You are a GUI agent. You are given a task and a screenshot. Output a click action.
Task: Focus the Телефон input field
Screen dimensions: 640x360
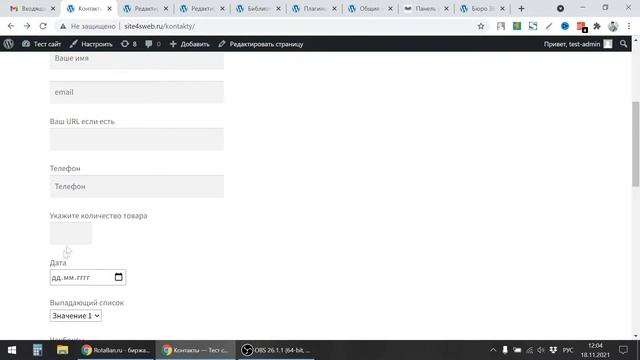tap(137, 187)
